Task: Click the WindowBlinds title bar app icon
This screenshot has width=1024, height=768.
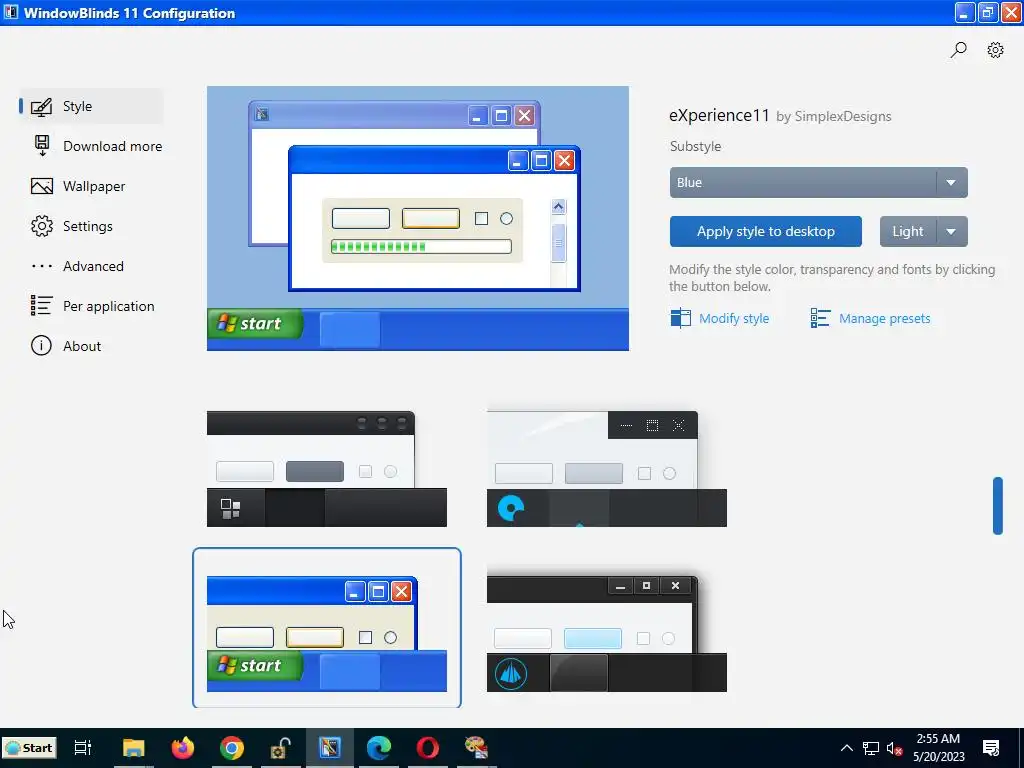Action: pos(11,12)
